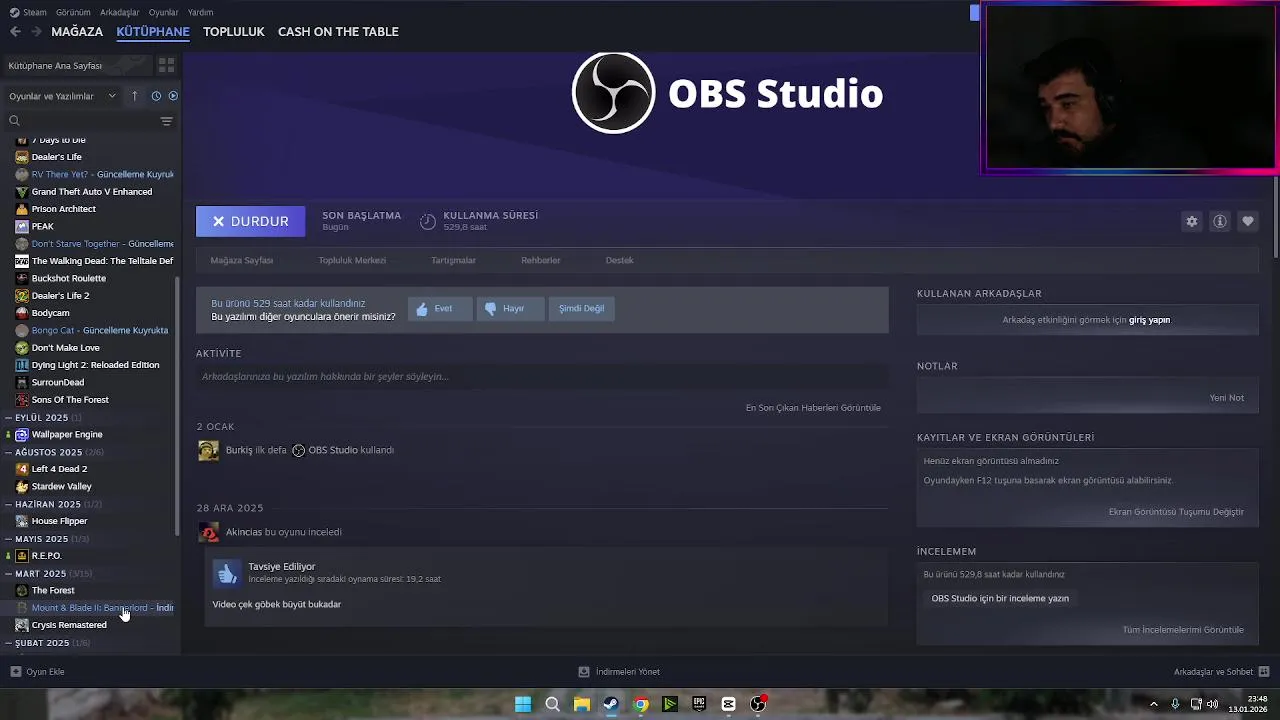
Task: Open Google Chrome from taskbar
Action: (x=640, y=704)
